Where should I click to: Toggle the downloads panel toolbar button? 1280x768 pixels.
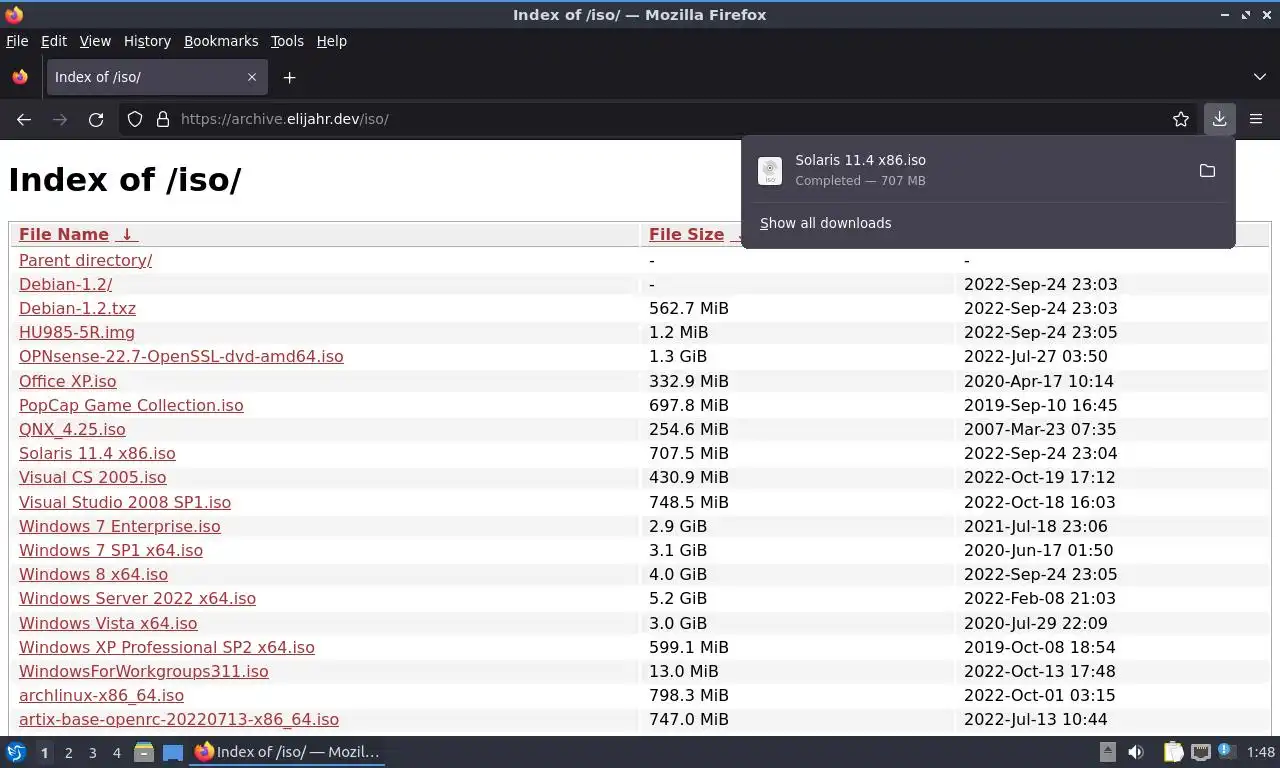click(x=1219, y=119)
